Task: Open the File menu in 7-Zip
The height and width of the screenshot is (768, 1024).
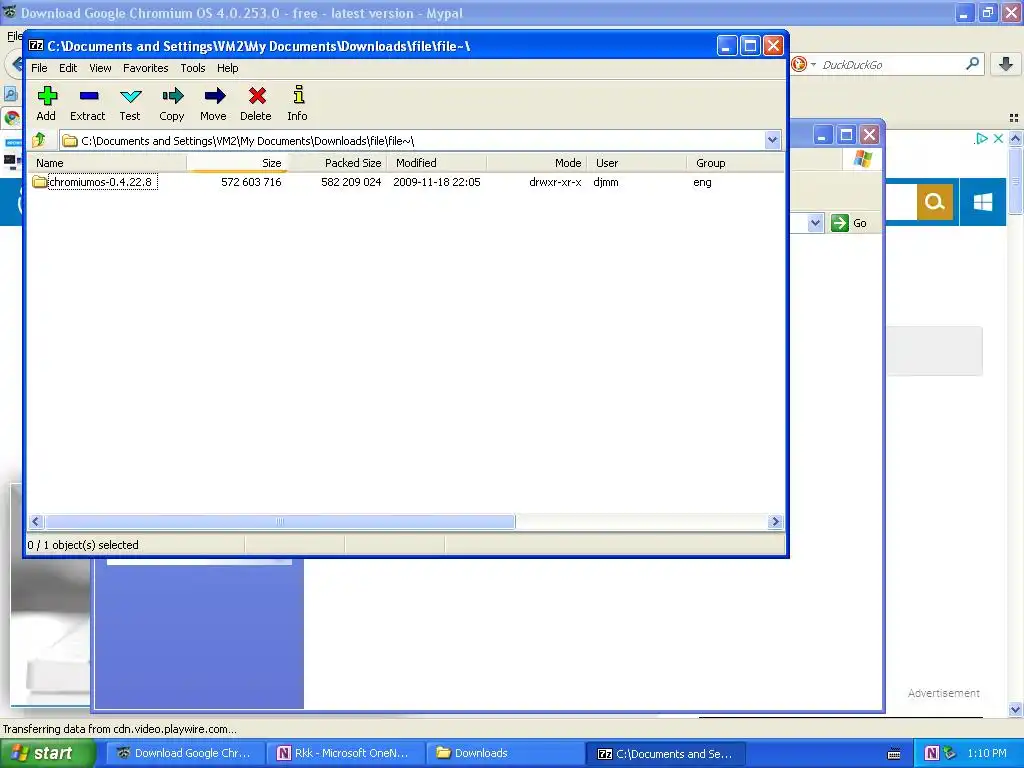Action: pos(39,68)
